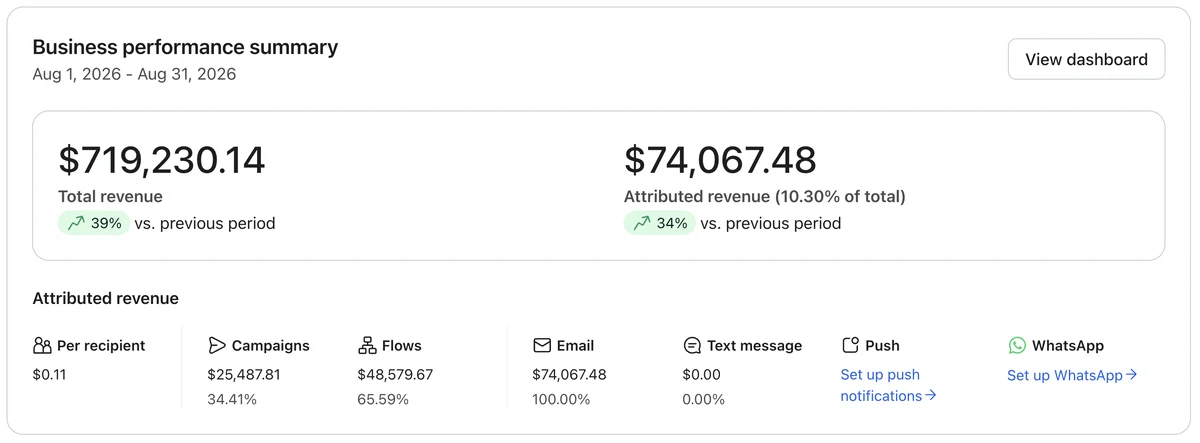Click the WhatsApp label
Image resolution: width=1200 pixels, height=443 pixels.
(1068, 346)
